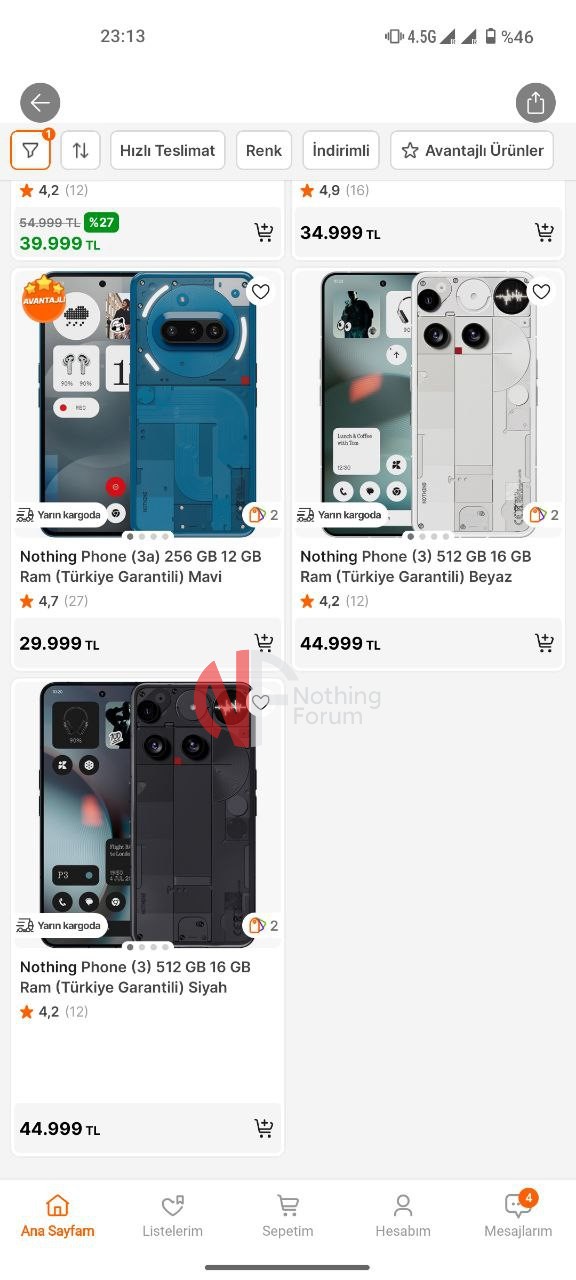576x1280 pixels.
Task: Open the filter funnel icon
Action: (x=31, y=150)
